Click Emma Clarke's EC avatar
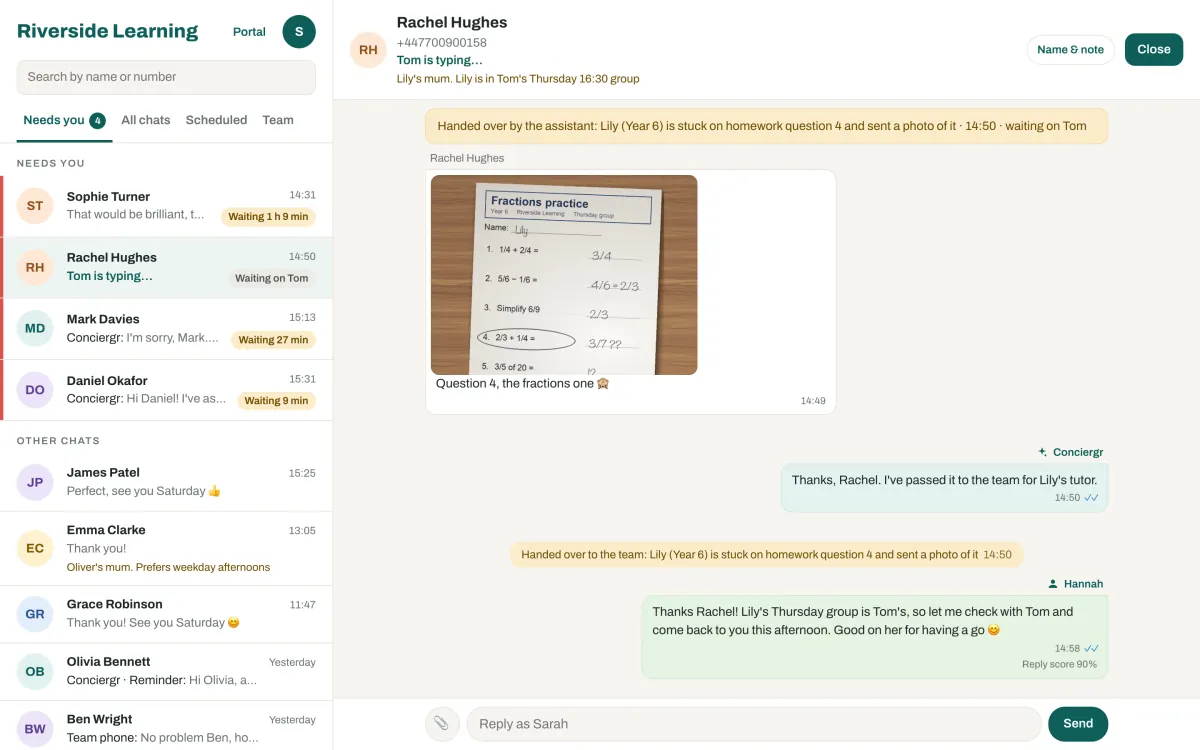 [x=35, y=548]
